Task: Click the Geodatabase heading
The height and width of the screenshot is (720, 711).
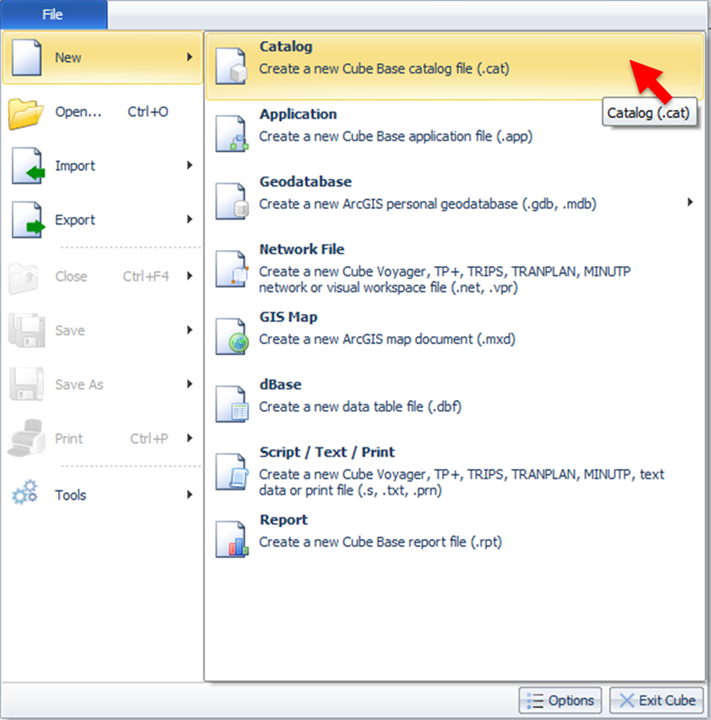Action: (305, 182)
